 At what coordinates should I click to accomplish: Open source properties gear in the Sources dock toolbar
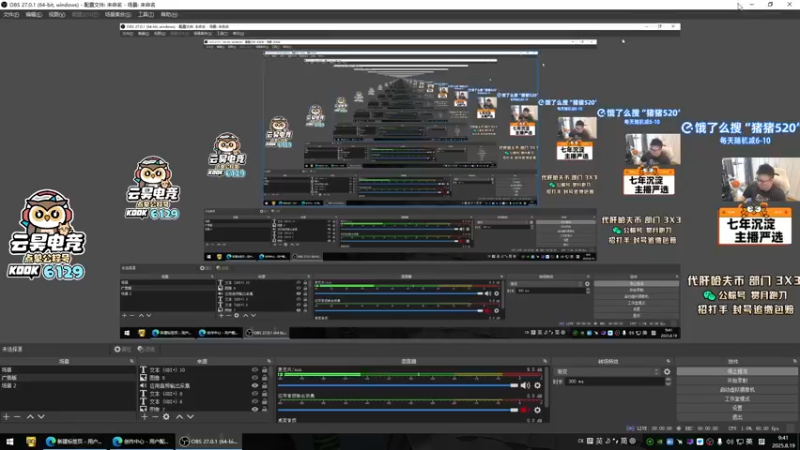pyautogui.click(x=166, y=417)
